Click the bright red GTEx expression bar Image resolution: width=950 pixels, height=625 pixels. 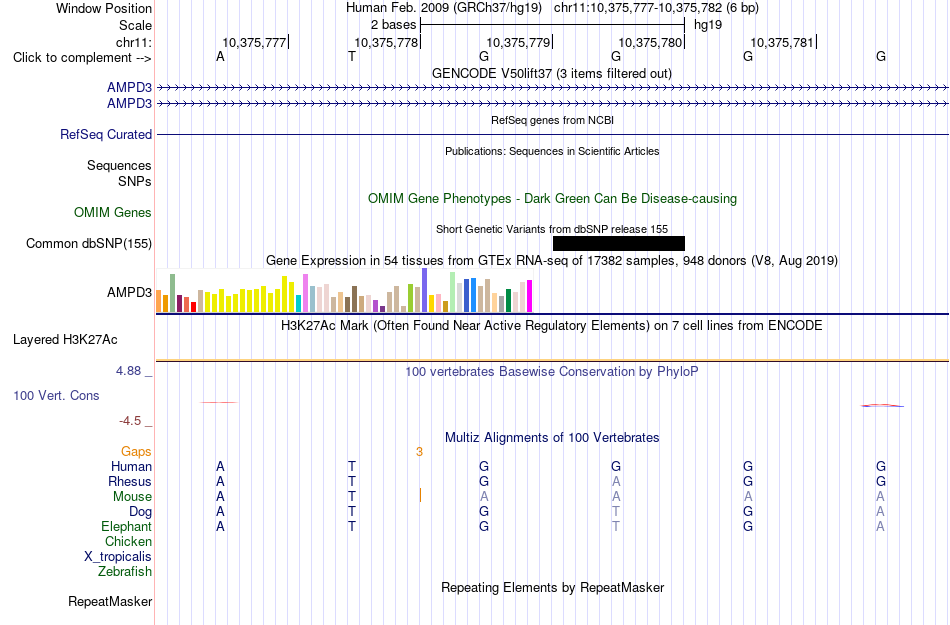tap(193, 307)
